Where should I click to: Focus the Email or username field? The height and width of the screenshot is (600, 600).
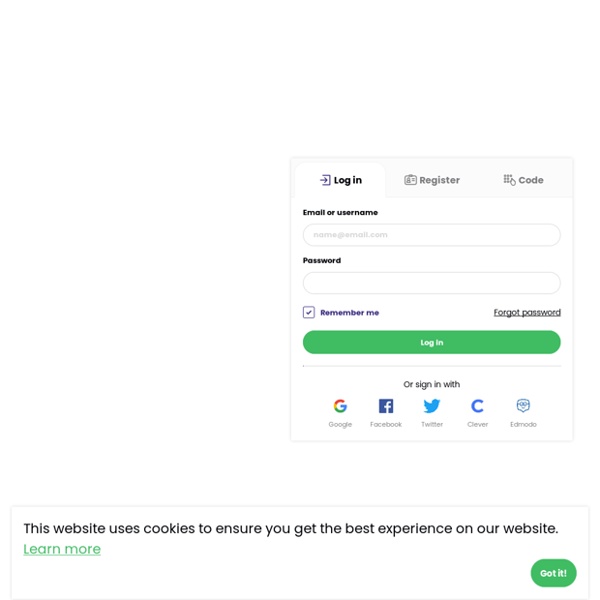[x=432, y=235]
